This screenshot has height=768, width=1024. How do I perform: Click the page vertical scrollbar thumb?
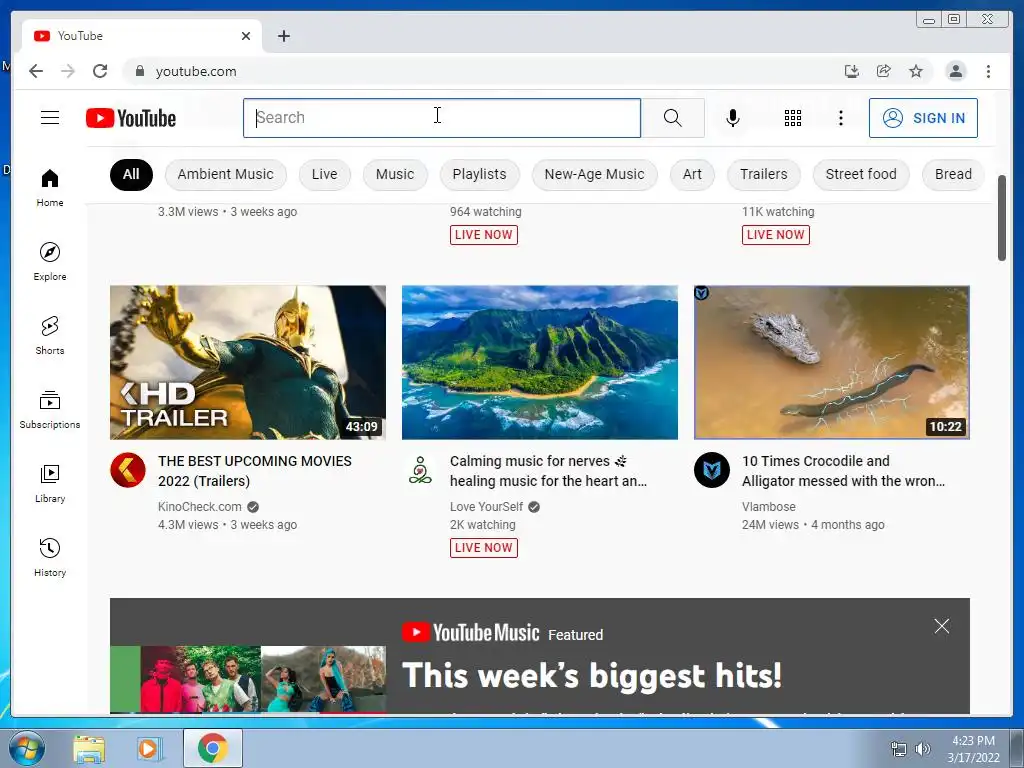pos(1002,218)
